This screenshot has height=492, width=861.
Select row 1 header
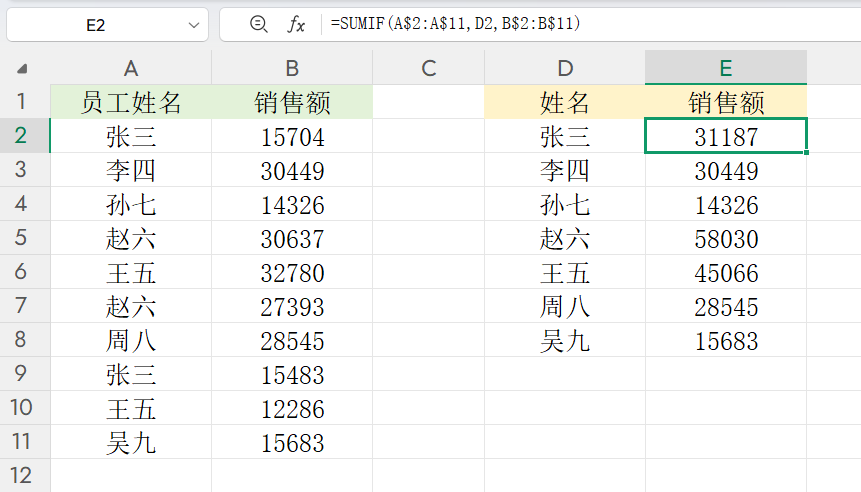pos(24,102)
